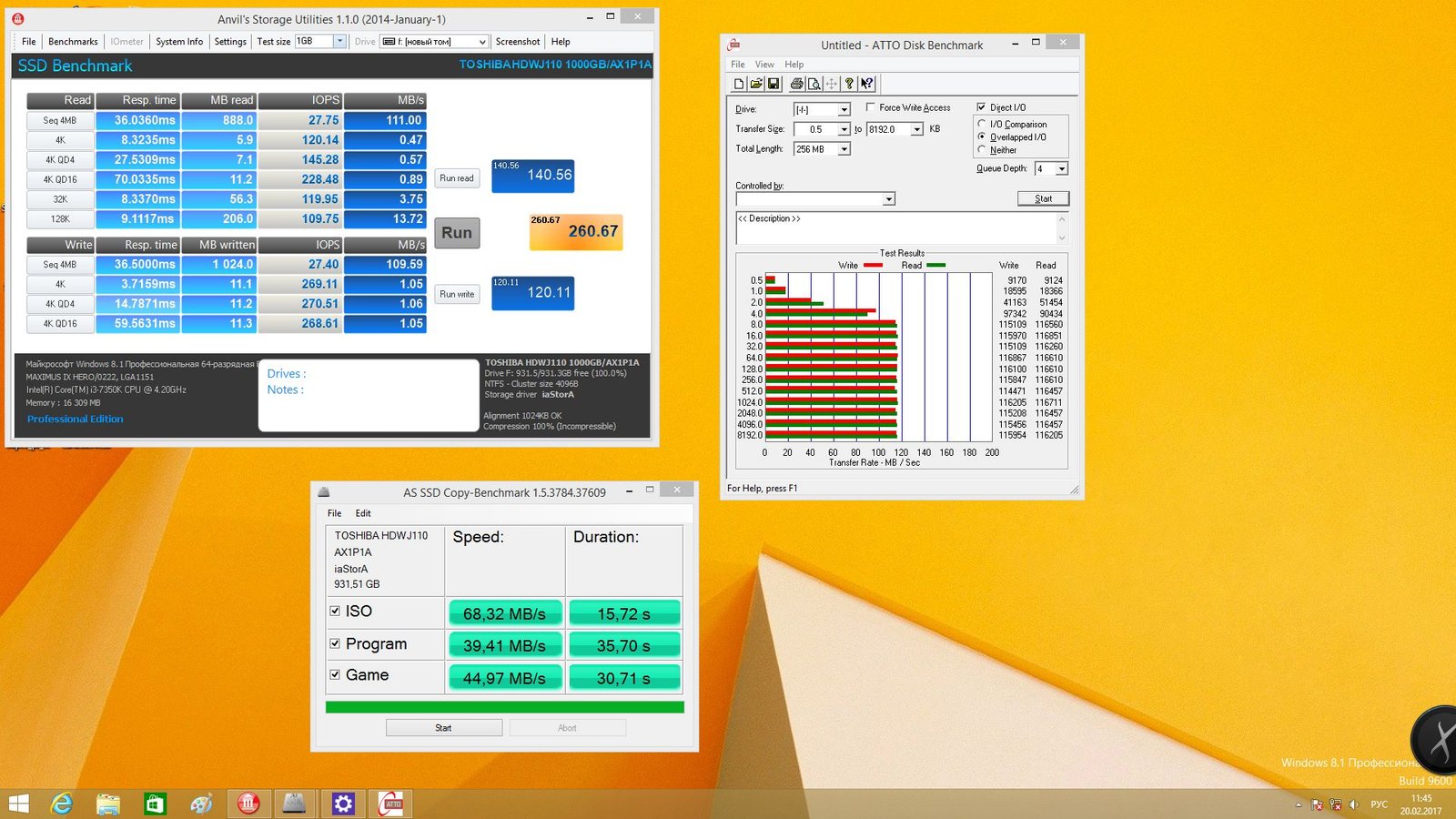This screenshot has height=819, width=1456.
Task: Click the purple gear icon in the taskbar
Action: click(x=342, y=804)
